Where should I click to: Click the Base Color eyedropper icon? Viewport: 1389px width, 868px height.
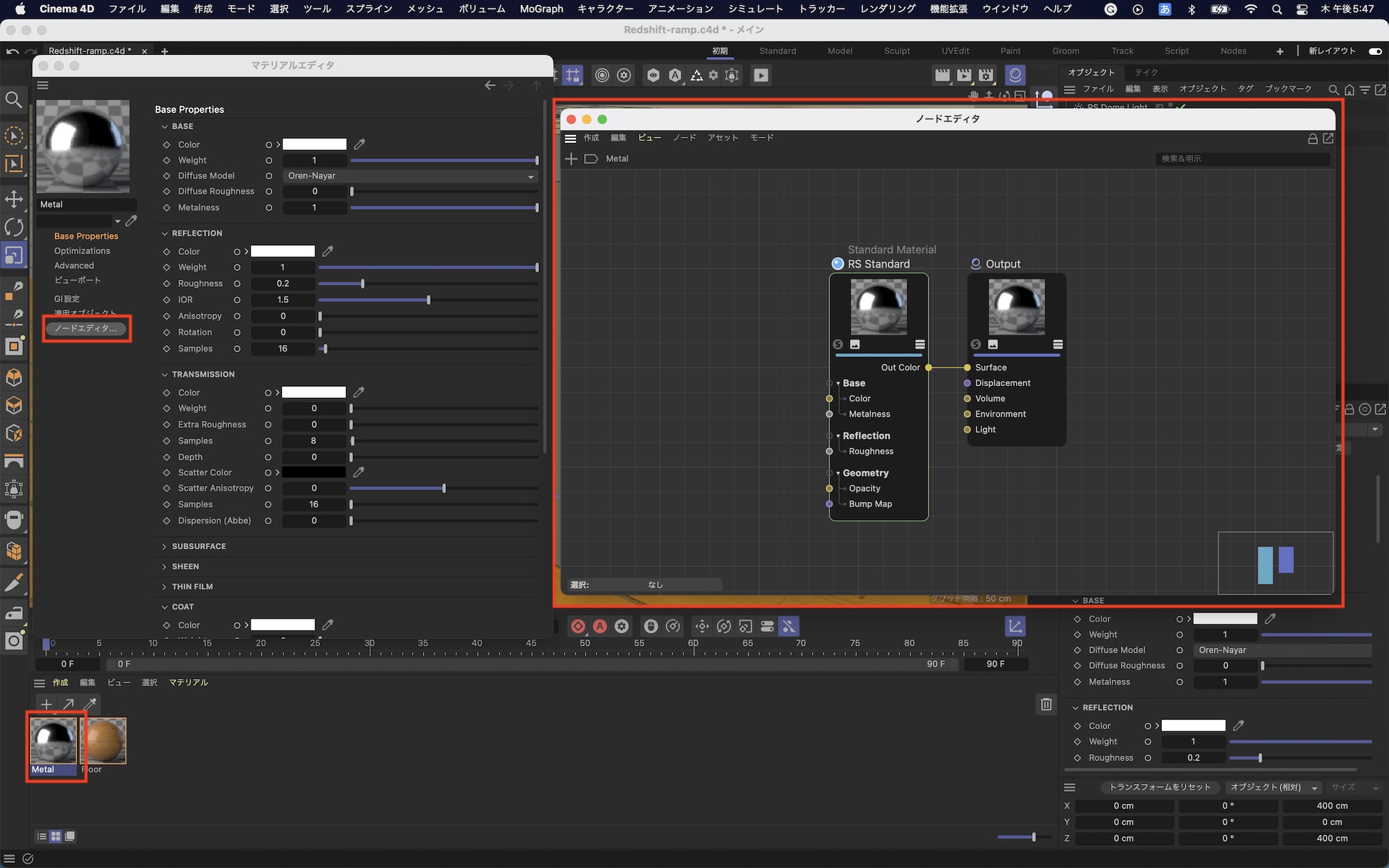pos(359,144)
